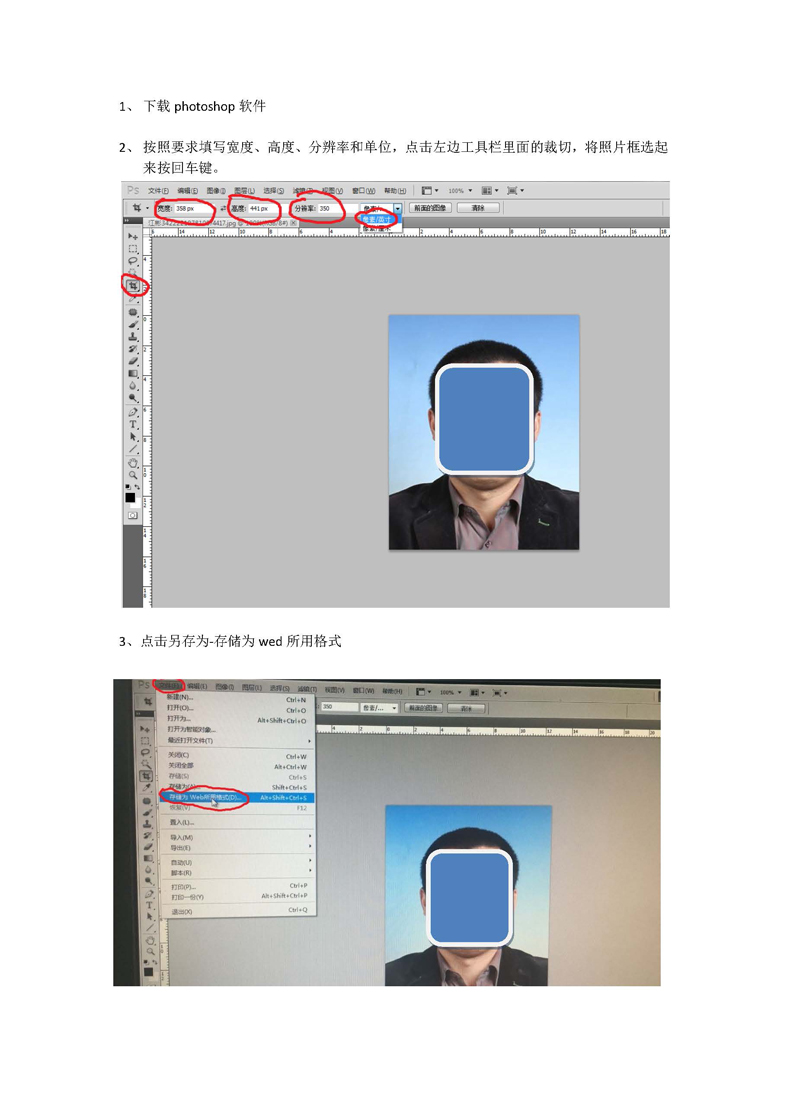Select the circled Crop tool in step 2 screenshot
The width and height of the screenshot is (787, 1113).
point(133,285)
